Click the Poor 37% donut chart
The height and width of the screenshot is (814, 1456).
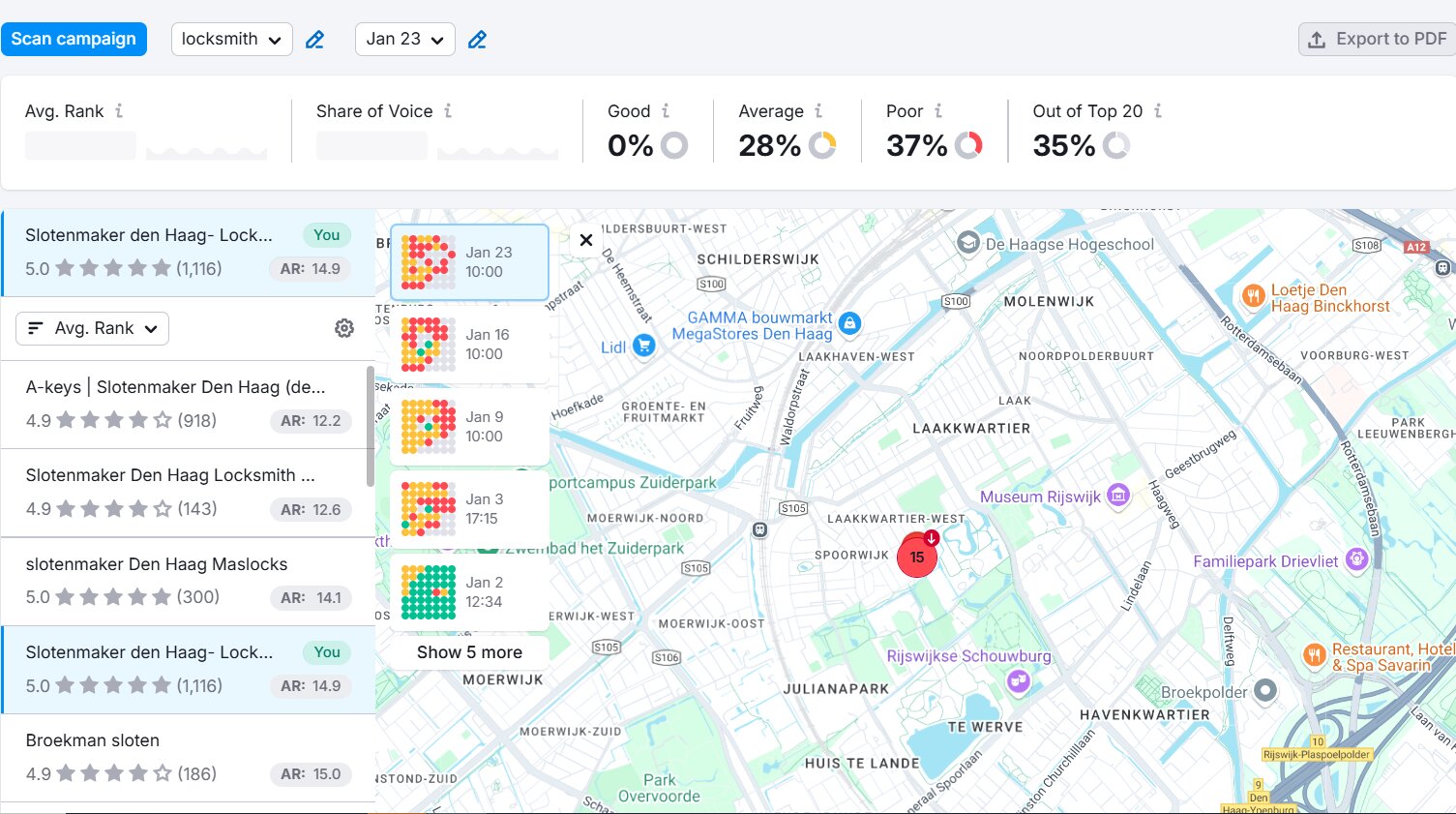pyautogui.click(x=968, y=145)
